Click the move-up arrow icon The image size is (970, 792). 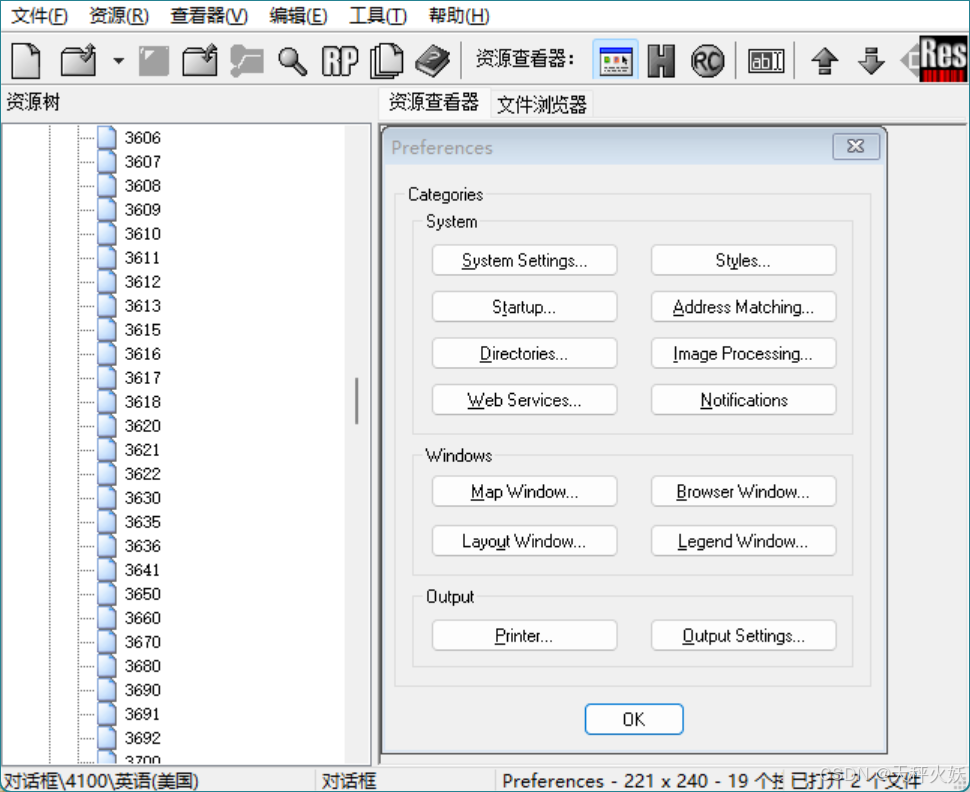point(824,60)
